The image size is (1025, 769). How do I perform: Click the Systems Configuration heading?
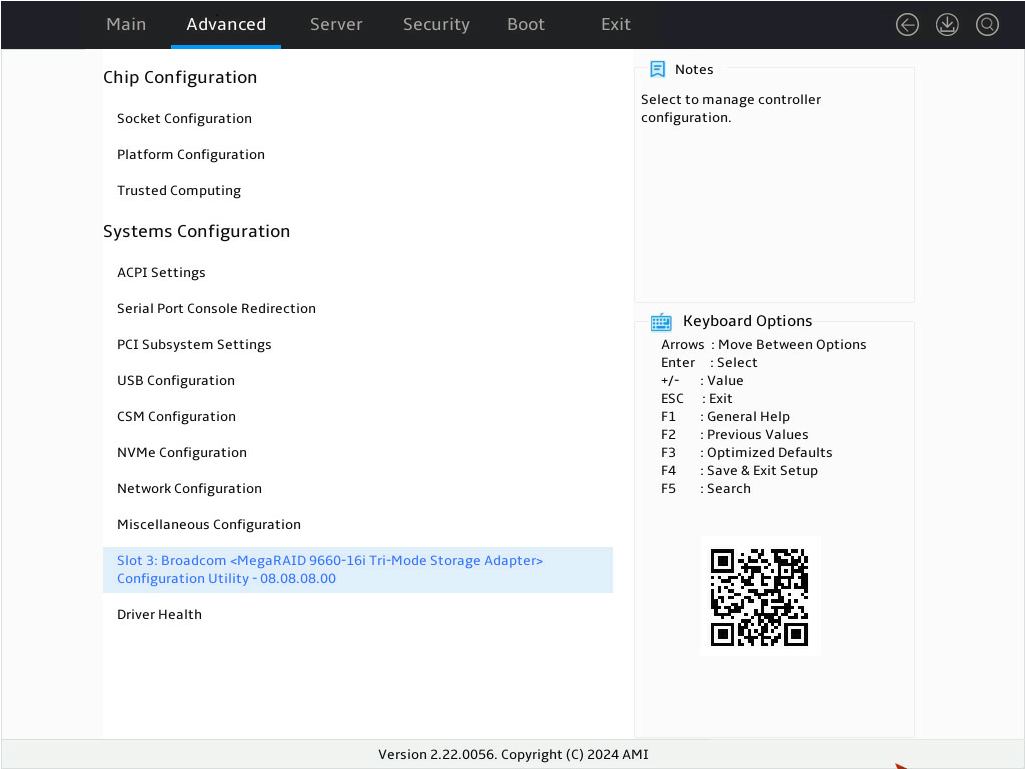(x=196, y=231)
